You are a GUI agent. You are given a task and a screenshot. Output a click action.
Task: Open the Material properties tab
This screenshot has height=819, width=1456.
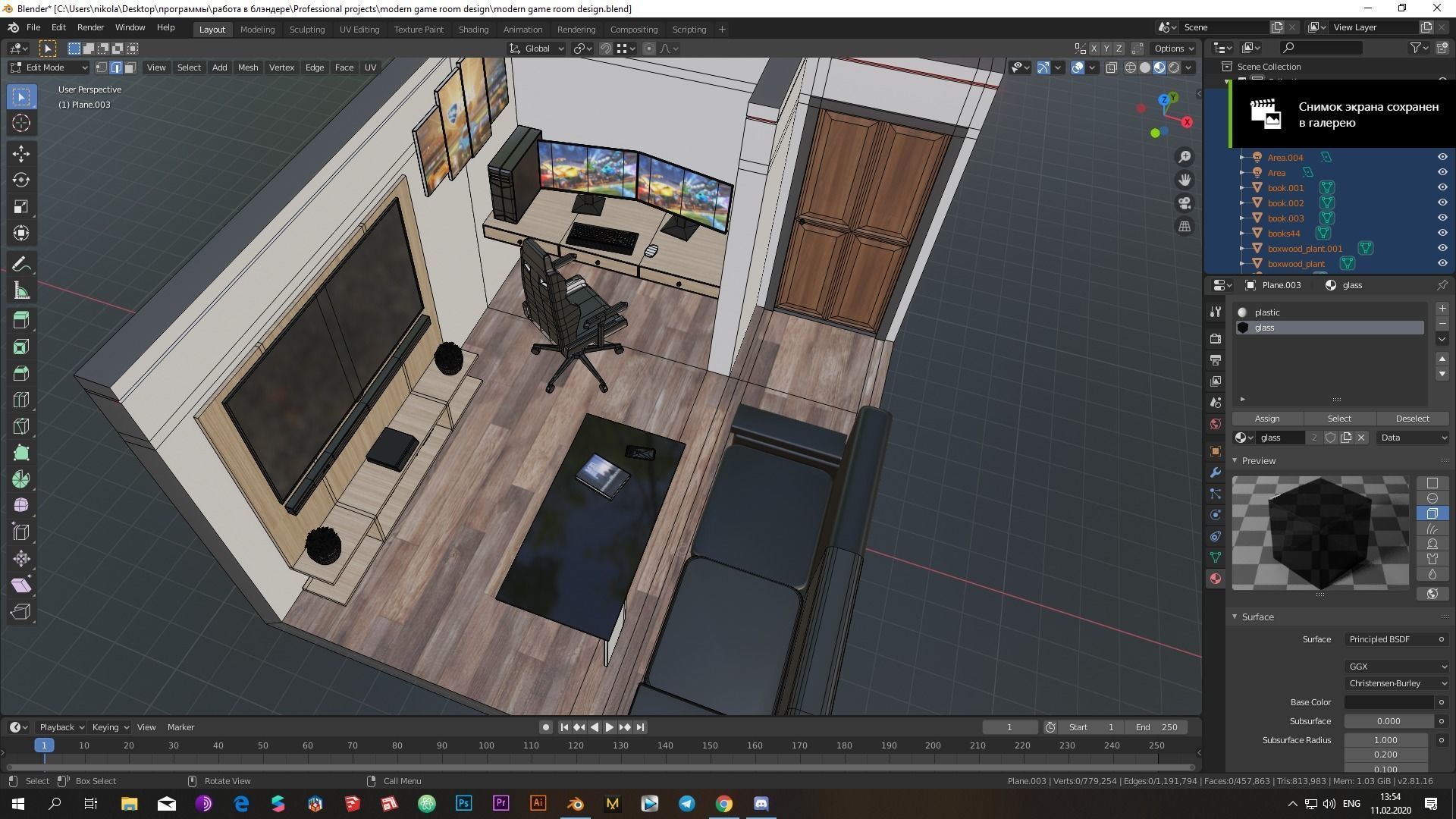(1216, 579)
